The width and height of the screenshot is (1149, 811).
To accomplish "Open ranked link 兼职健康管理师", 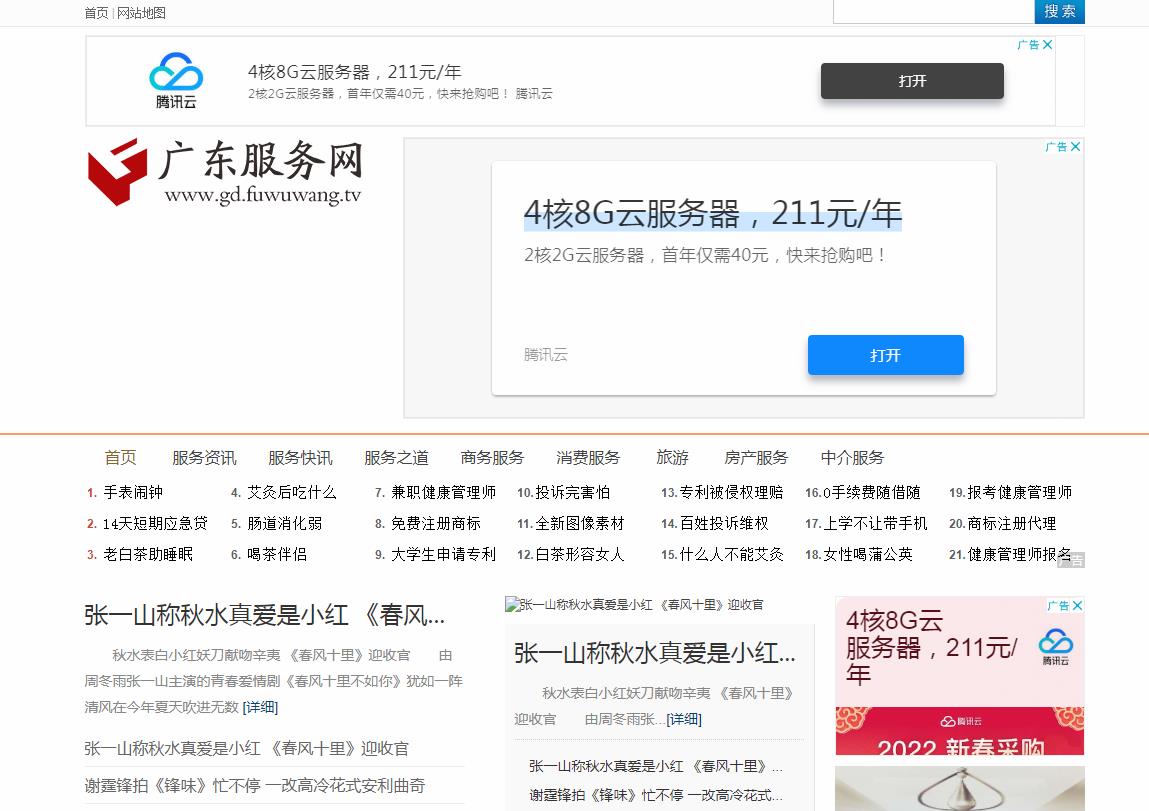I will pyautogui.click(x=443, y=492).
